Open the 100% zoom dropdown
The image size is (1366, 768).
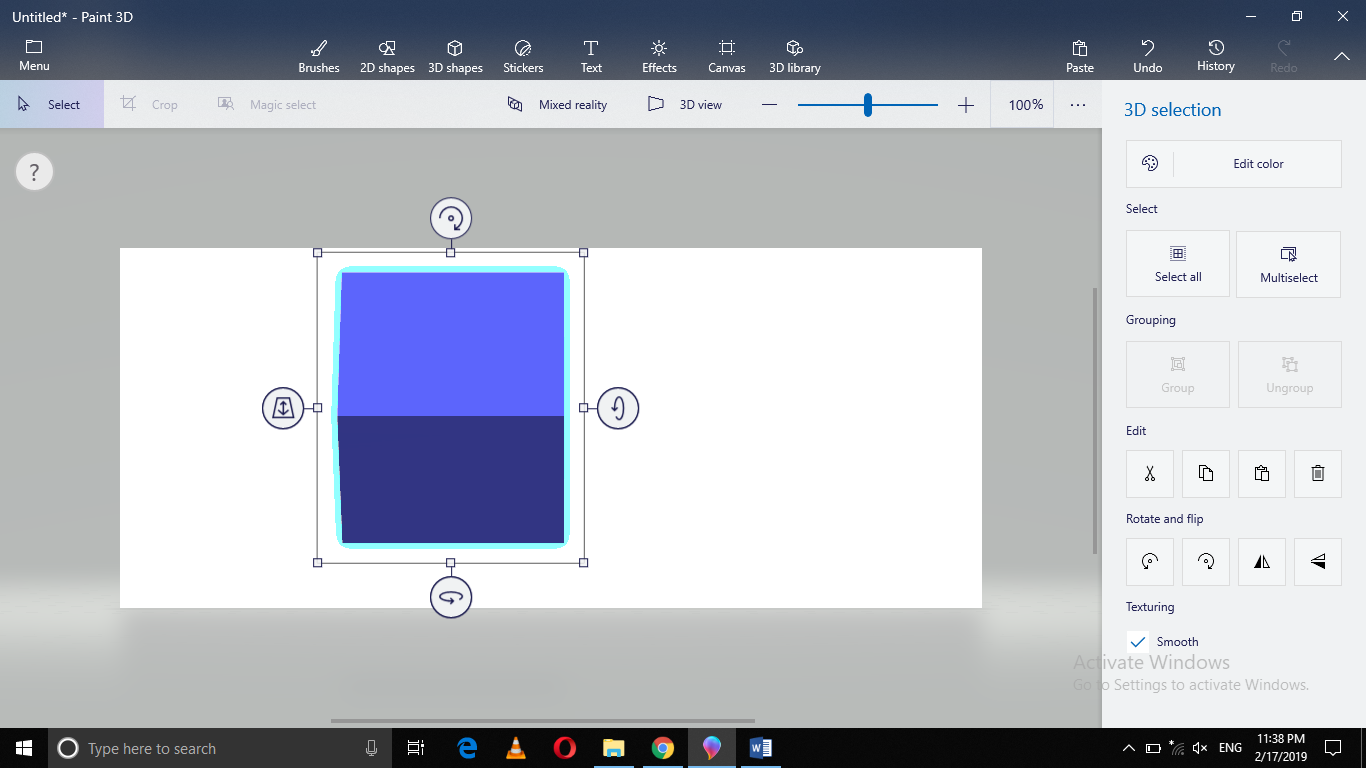pyautogui.click(x=1023, y=104)
